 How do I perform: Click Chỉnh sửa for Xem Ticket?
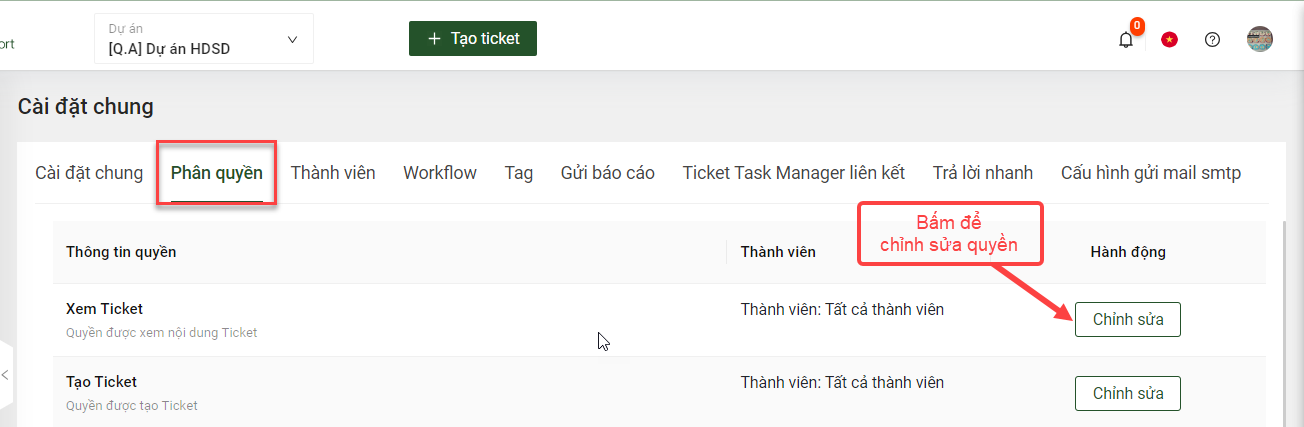[1128, 320]
